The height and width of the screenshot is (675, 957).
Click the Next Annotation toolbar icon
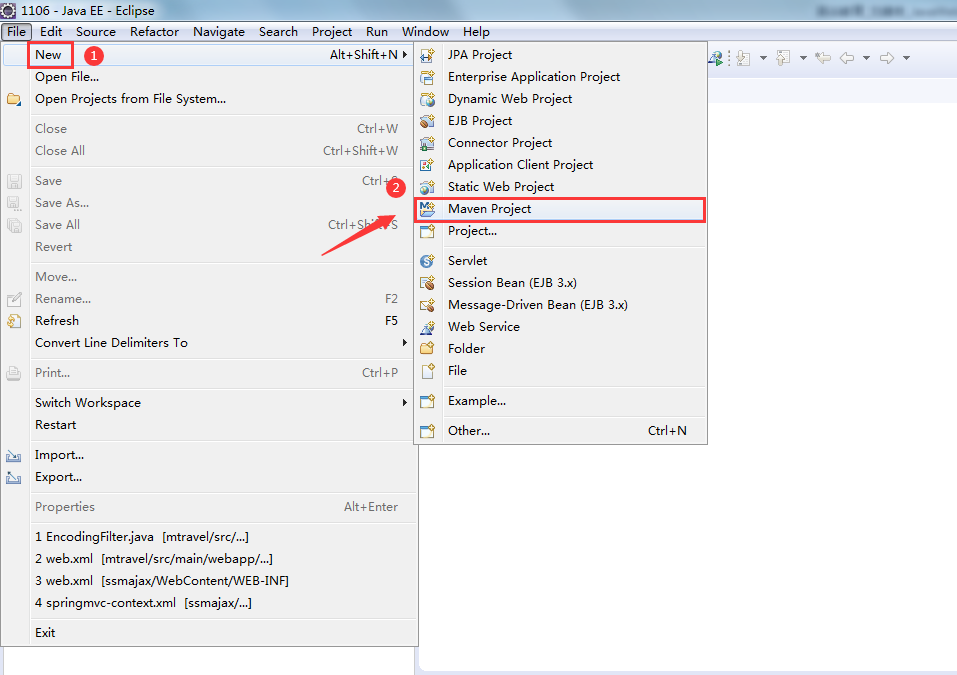743,58
